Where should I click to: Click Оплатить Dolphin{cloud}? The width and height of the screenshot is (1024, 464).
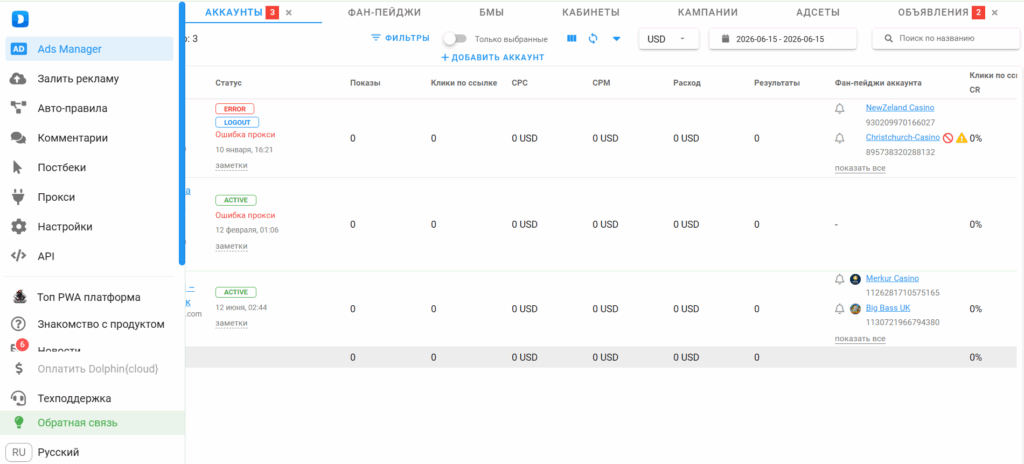[98, 369]
